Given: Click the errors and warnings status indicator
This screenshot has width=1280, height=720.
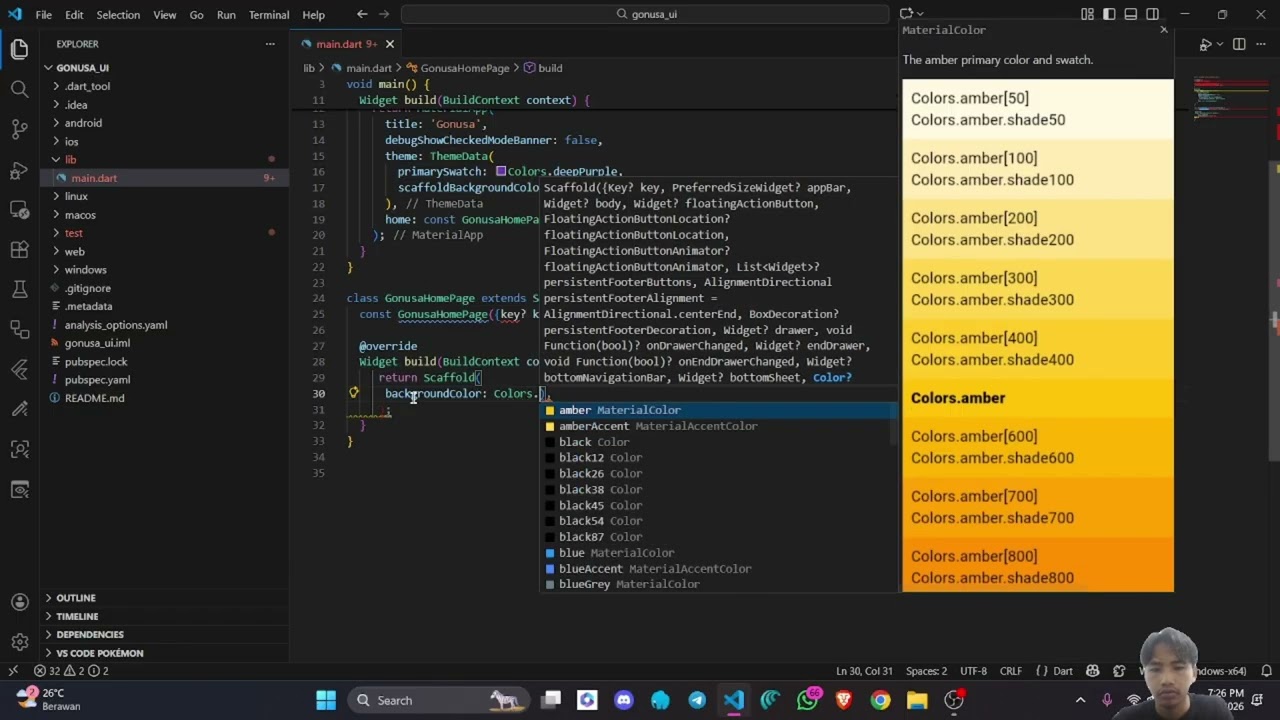Looking at the screenshot, I should pyautogui.click(x=71, y=671).
